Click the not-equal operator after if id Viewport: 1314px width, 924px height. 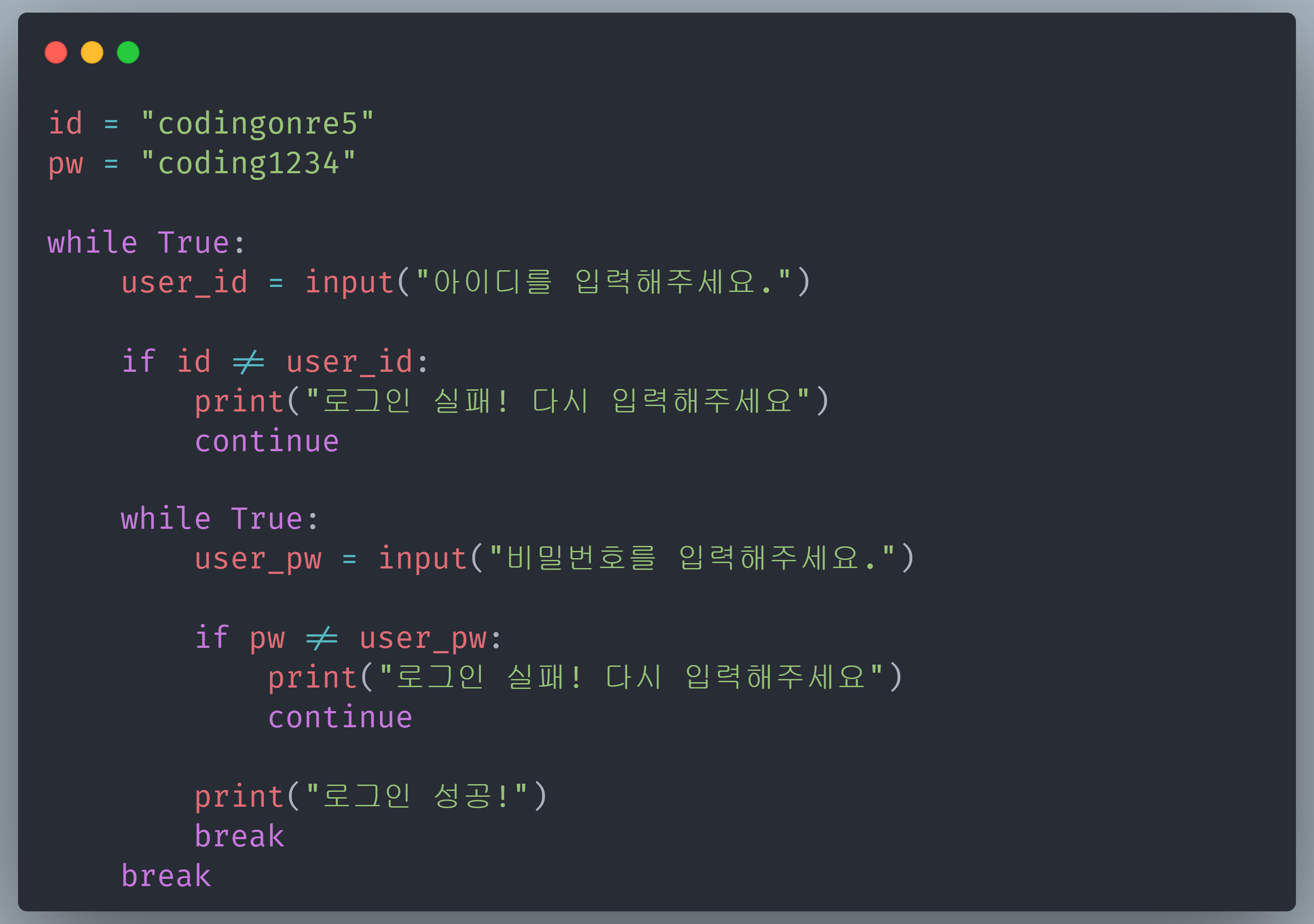click(248, 362)
